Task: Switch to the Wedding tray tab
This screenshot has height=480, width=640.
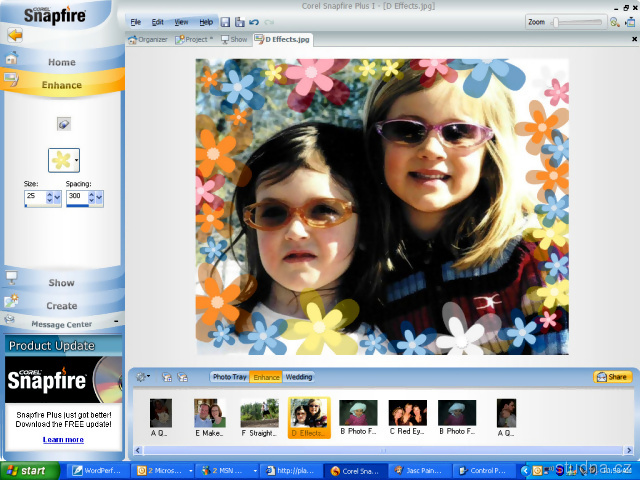Action: [x=299, y=377]
